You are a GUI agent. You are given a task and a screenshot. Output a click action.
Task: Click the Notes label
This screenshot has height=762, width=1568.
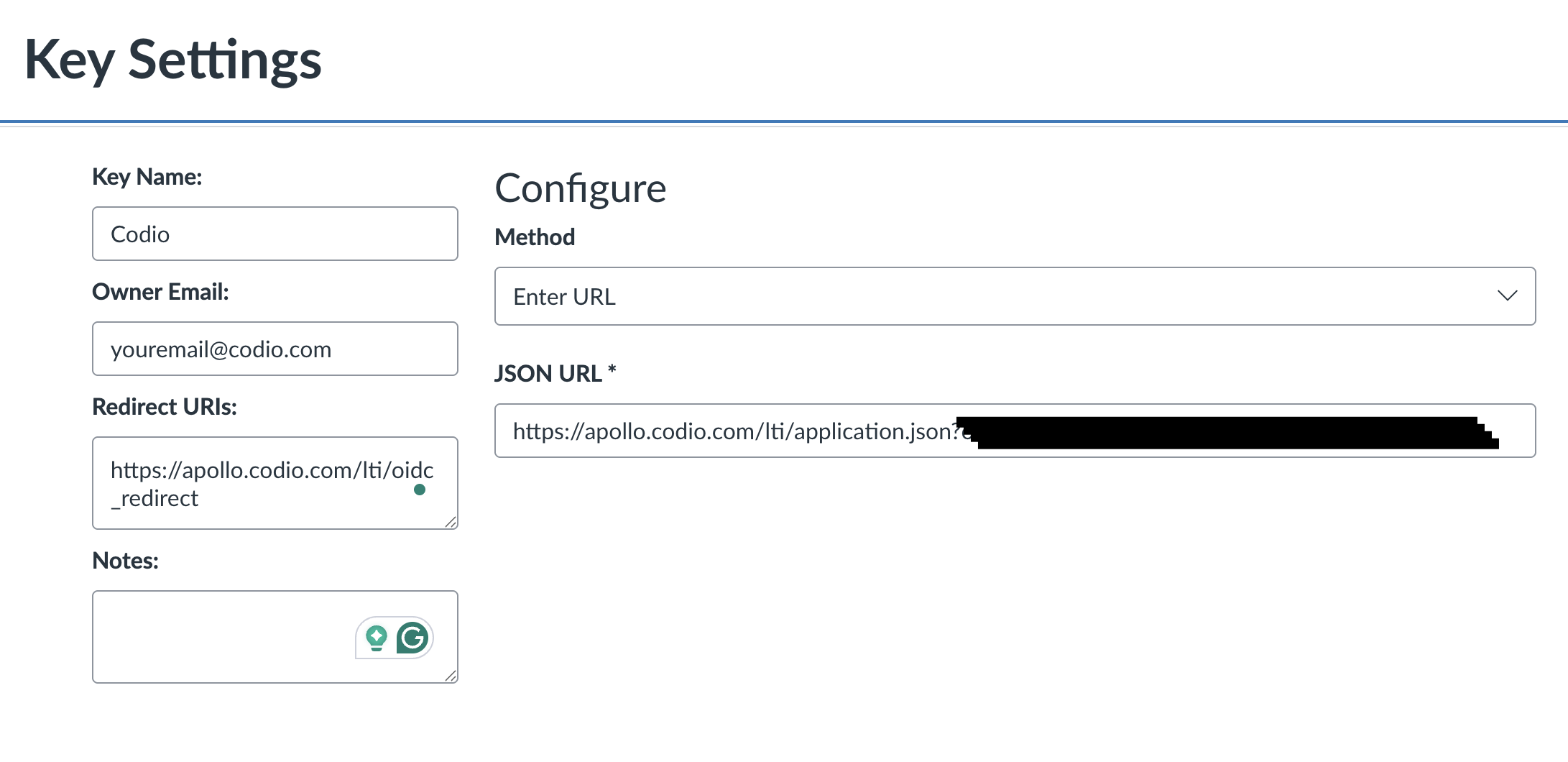(x=125, y=561)
